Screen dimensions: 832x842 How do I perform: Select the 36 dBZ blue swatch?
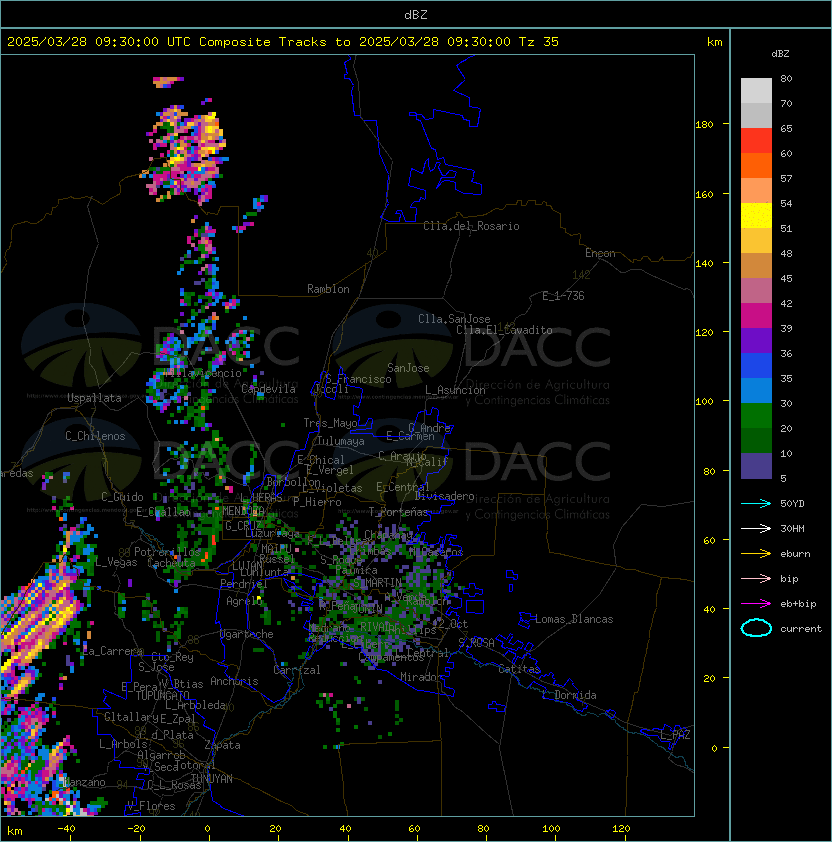[x=756, y=365]
